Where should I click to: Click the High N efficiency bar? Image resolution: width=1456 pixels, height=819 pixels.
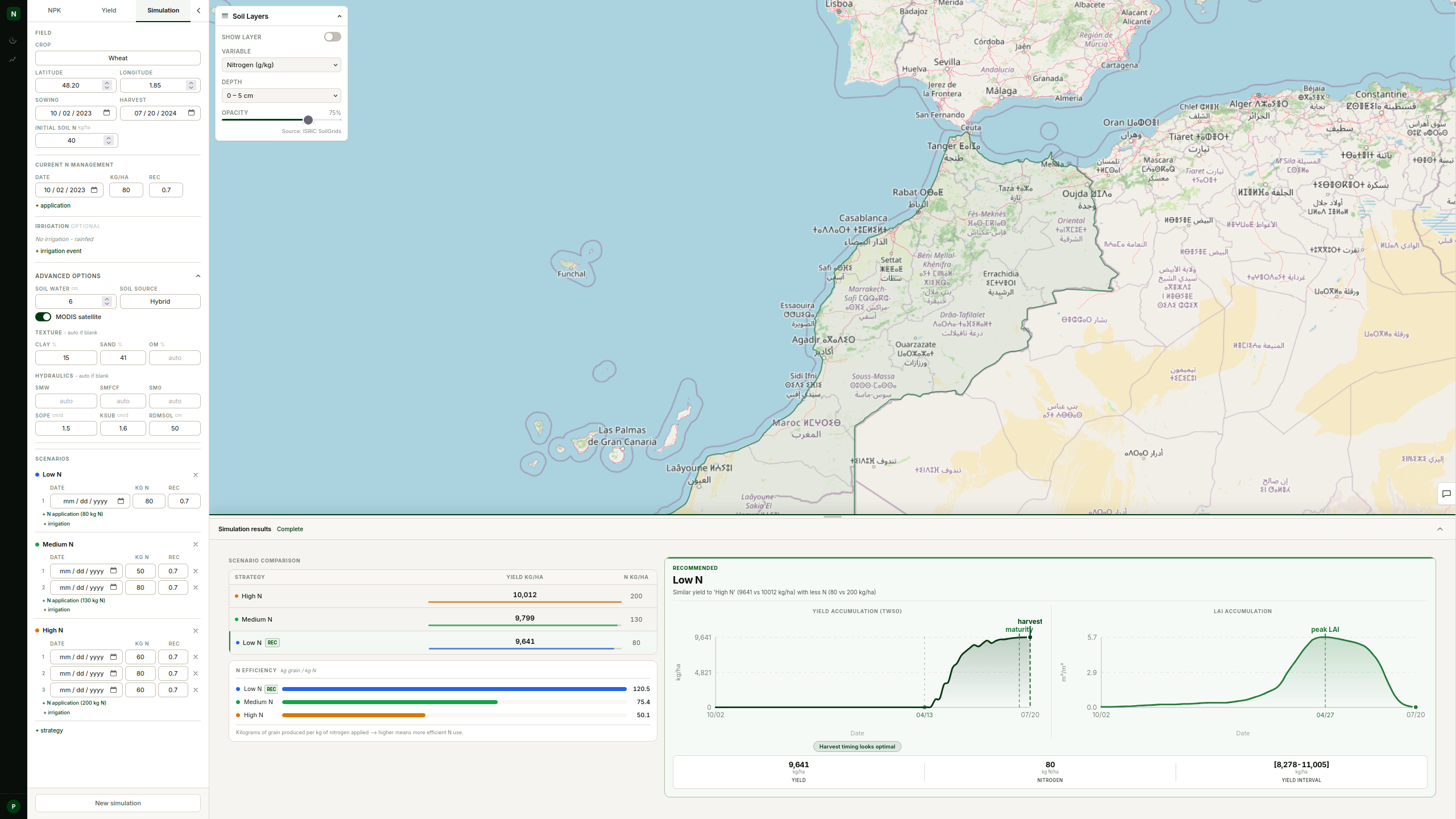[354, 715]
